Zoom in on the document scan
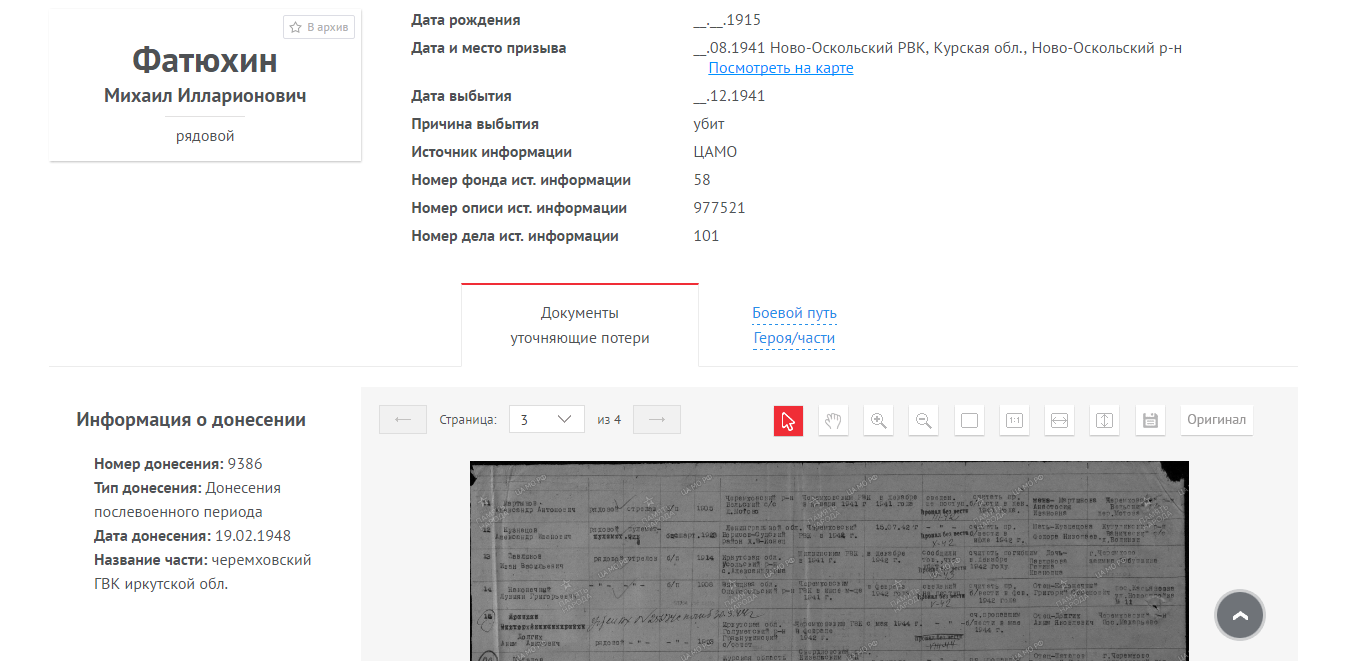 [x=879, y=420]
